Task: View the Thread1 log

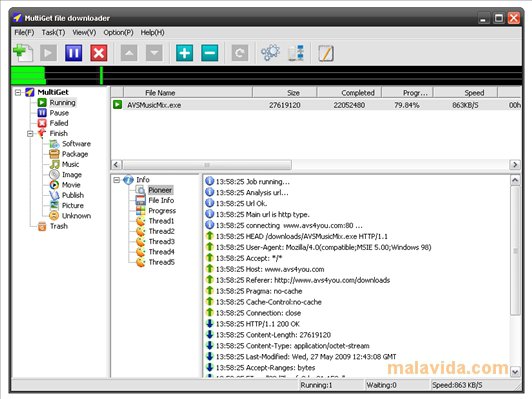Action: pyautogui.click(x=162, y=221)
